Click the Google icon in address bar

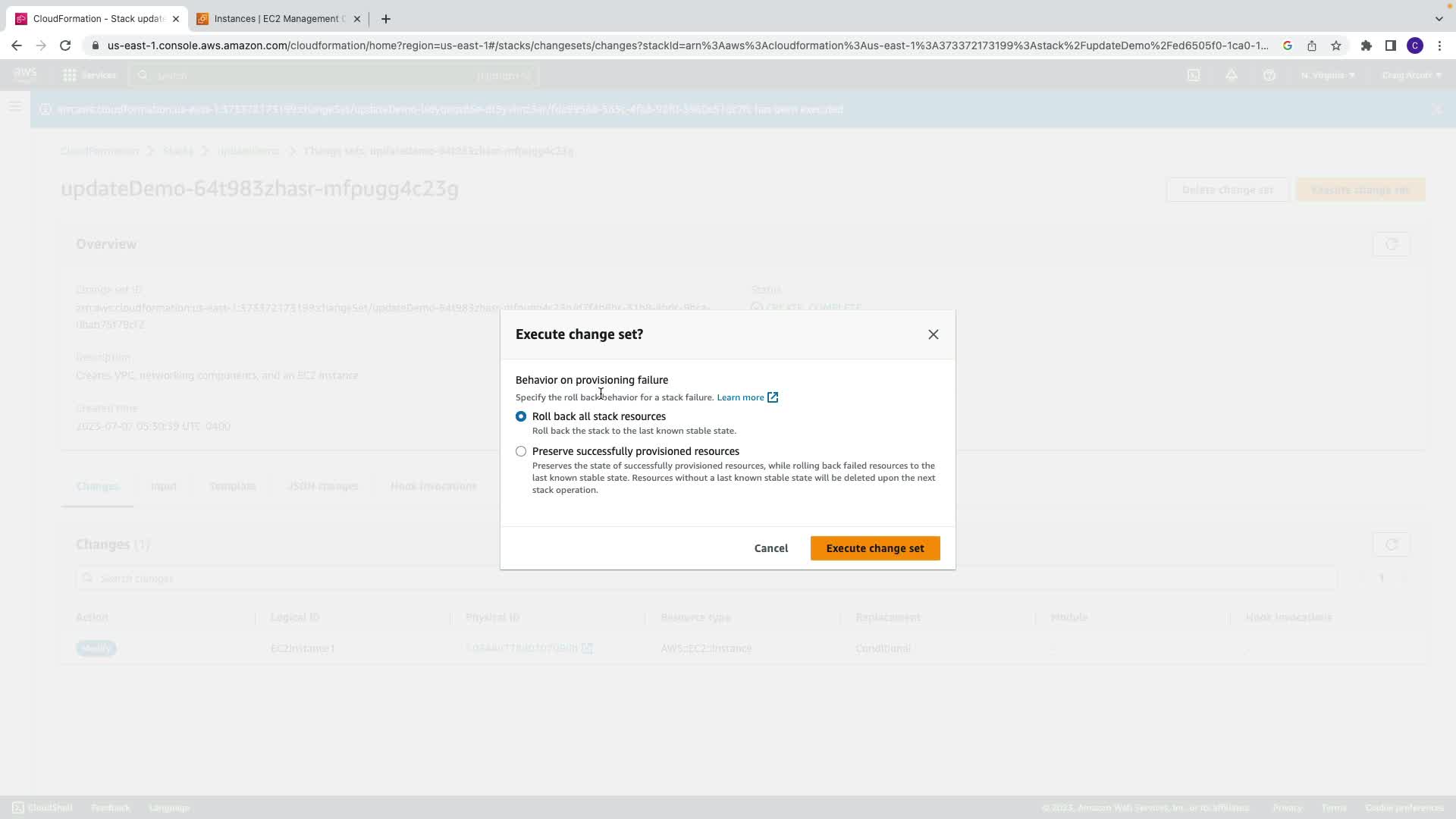[x=1287, y=45]
